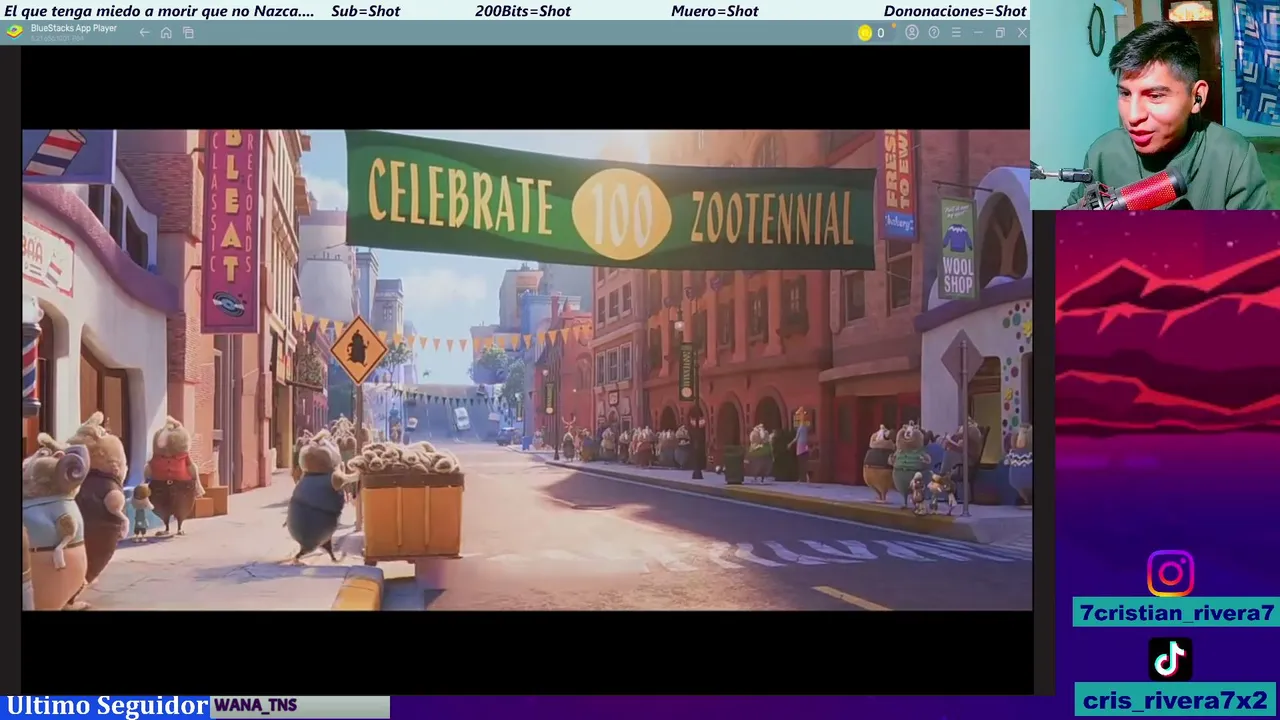Close the BlueStacks App Player
The width and height of the screenshot is (1280, 720).
click(1022, 33)
